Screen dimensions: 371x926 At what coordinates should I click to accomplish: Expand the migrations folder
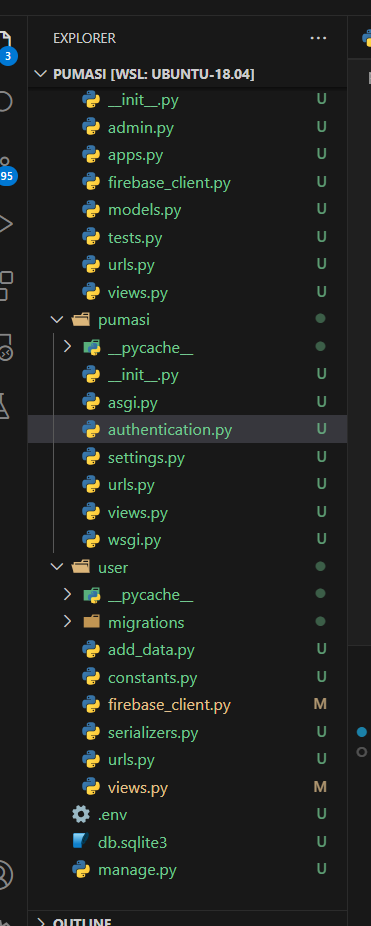click(x=67, y=622)
